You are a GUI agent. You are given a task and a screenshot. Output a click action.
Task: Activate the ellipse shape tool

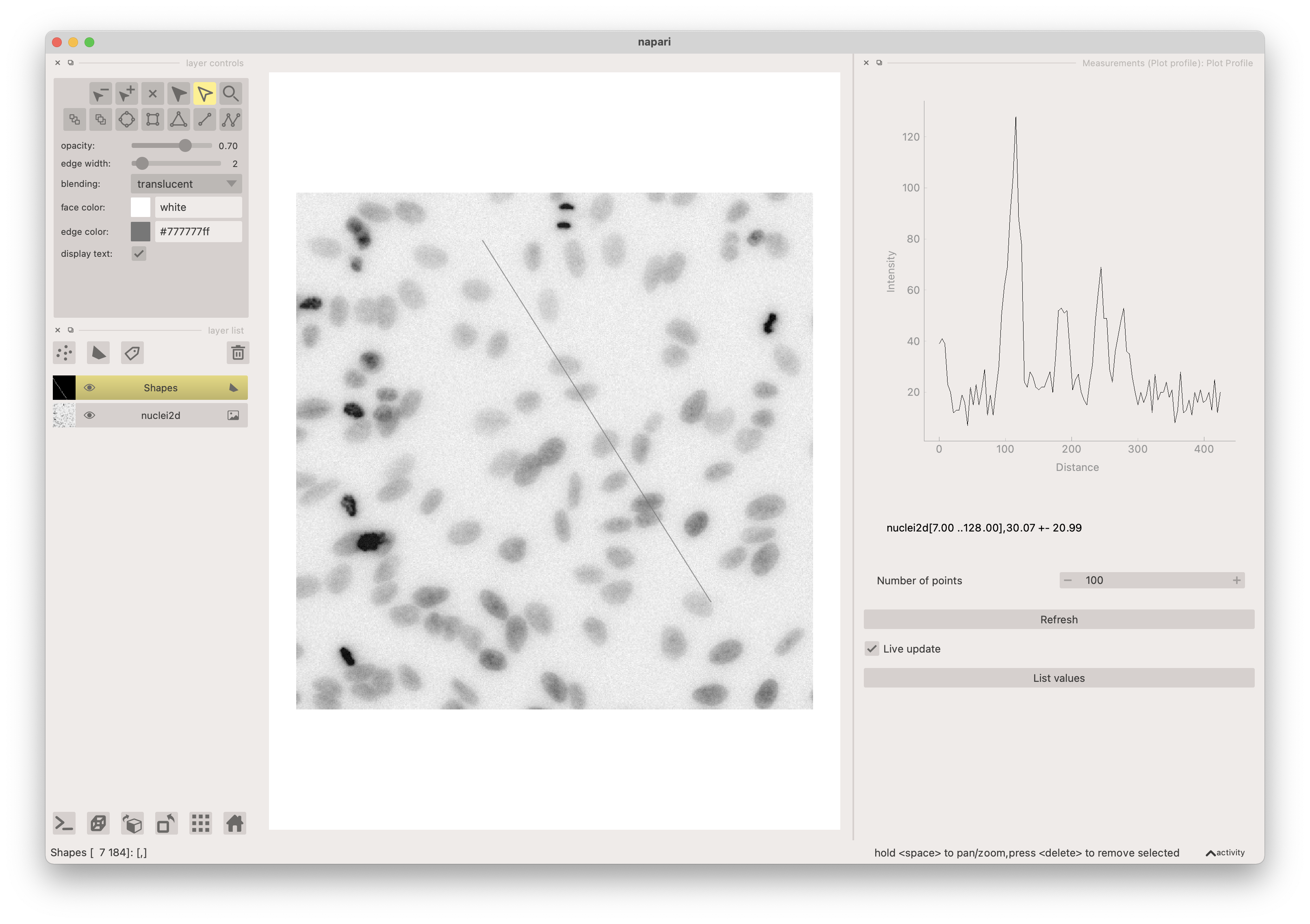point(127,120)
